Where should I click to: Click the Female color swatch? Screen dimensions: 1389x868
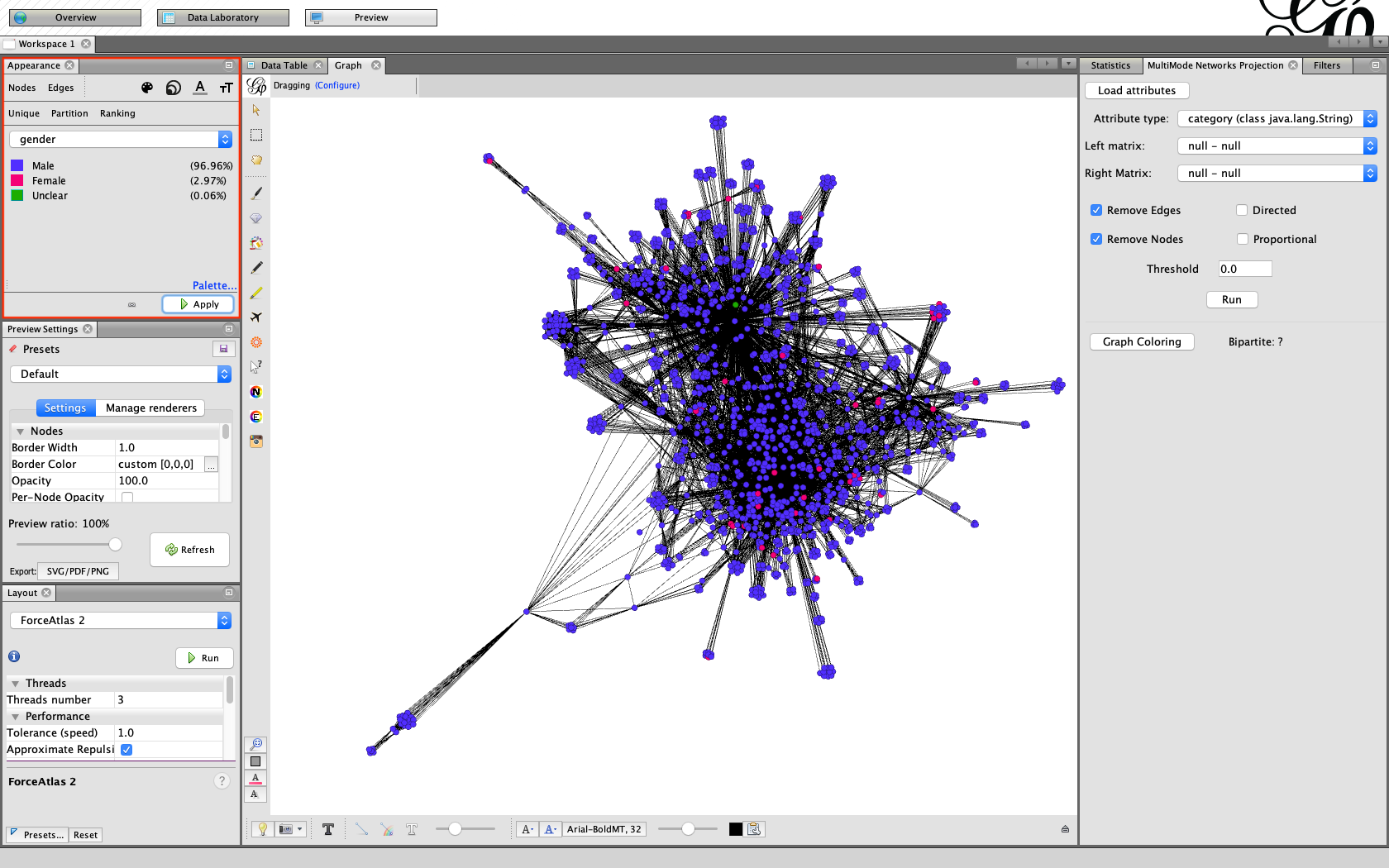[x=17, y=180]
